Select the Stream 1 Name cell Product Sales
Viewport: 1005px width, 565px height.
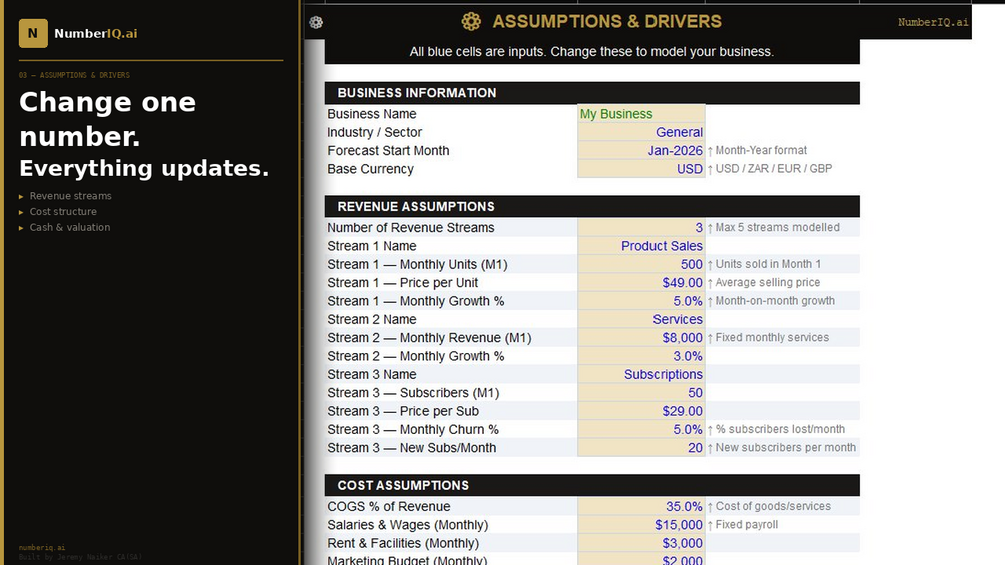click(641, 246)
